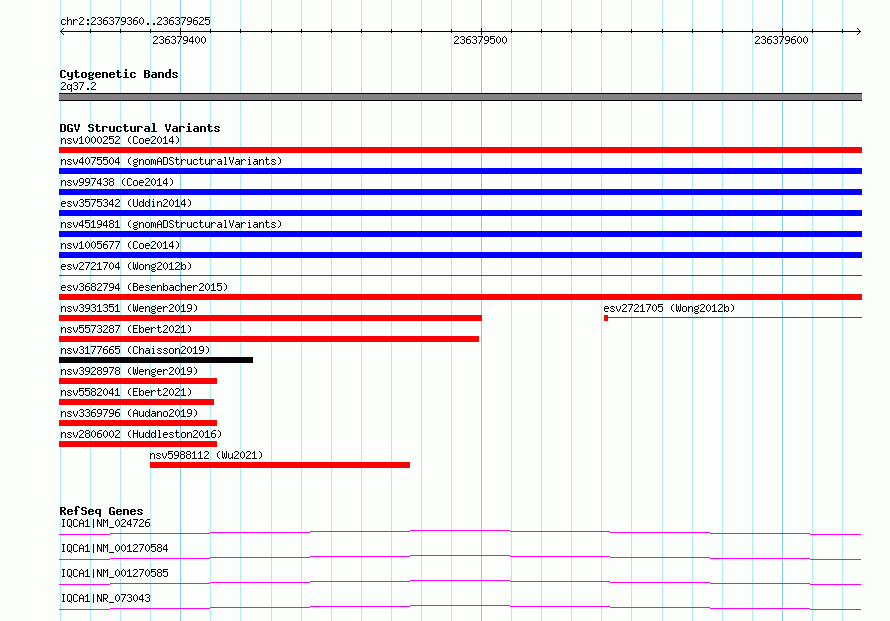This screenshot has width=890, height=621.
Task: Click IQCA1|NM_024726 gene label
Action: (x=106, y=523)
